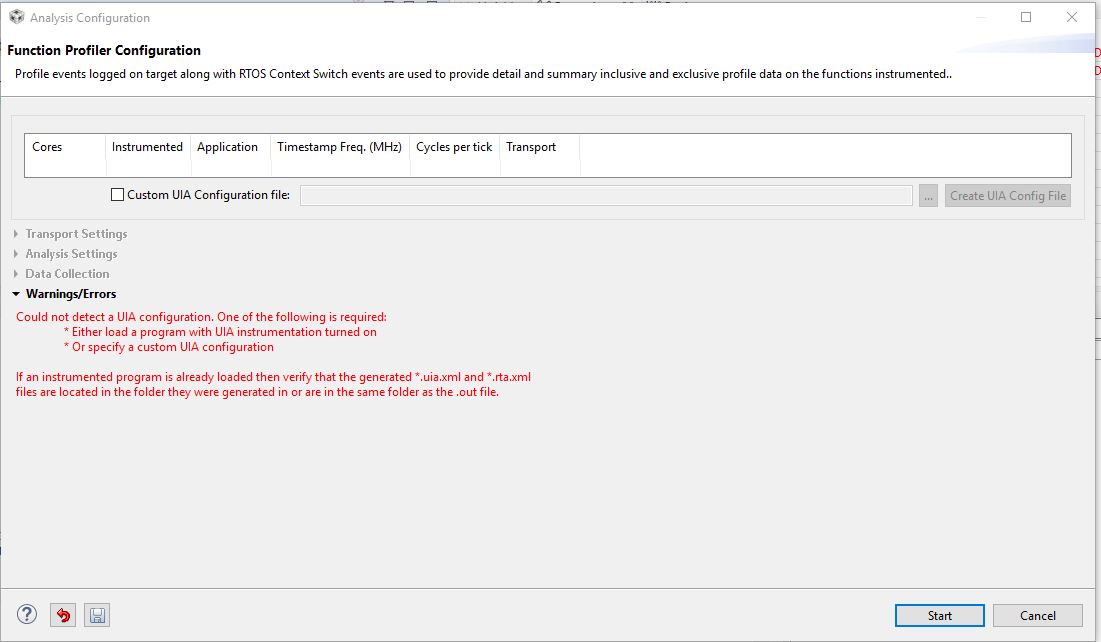Viewport: 1101px width, 642px height.
Task: Click the browse '...' button for UIA file
Action: 929,196
